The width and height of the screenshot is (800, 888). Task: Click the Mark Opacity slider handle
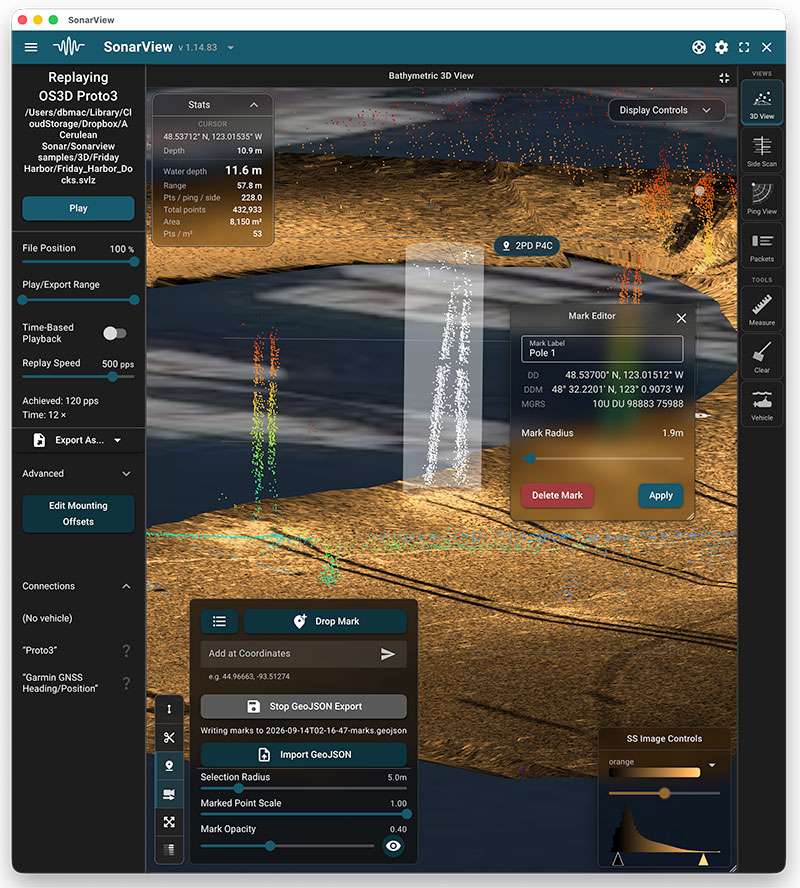tap(270, 846)
